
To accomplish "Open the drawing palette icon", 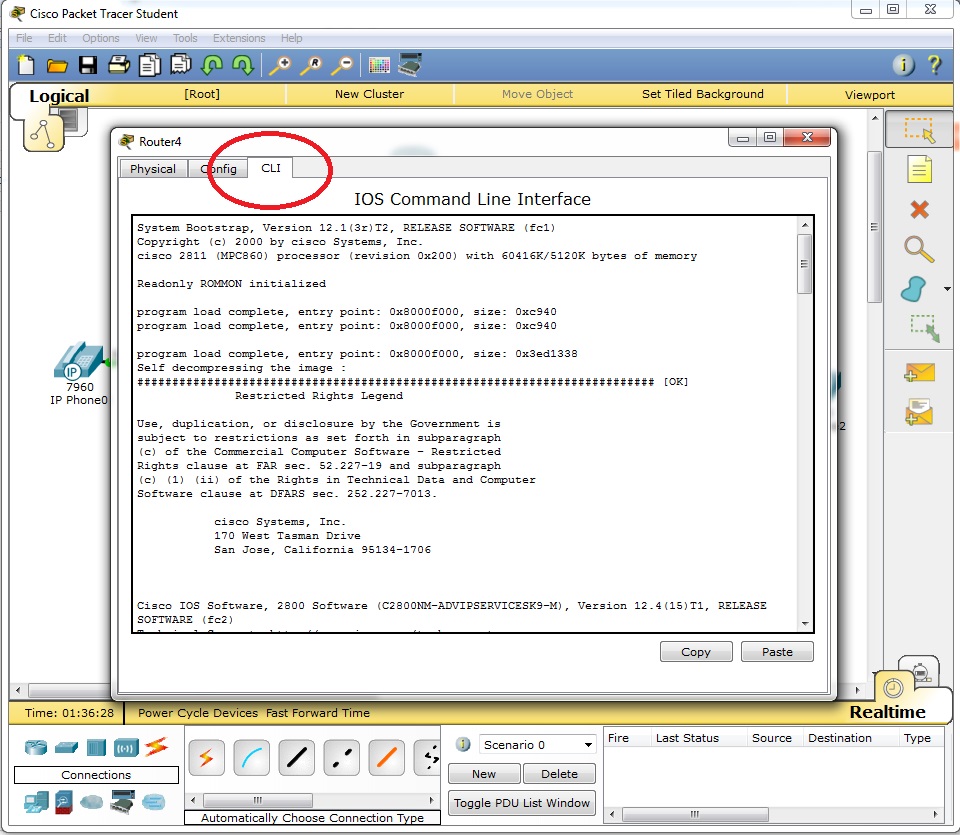I will [x=379, y=65].
